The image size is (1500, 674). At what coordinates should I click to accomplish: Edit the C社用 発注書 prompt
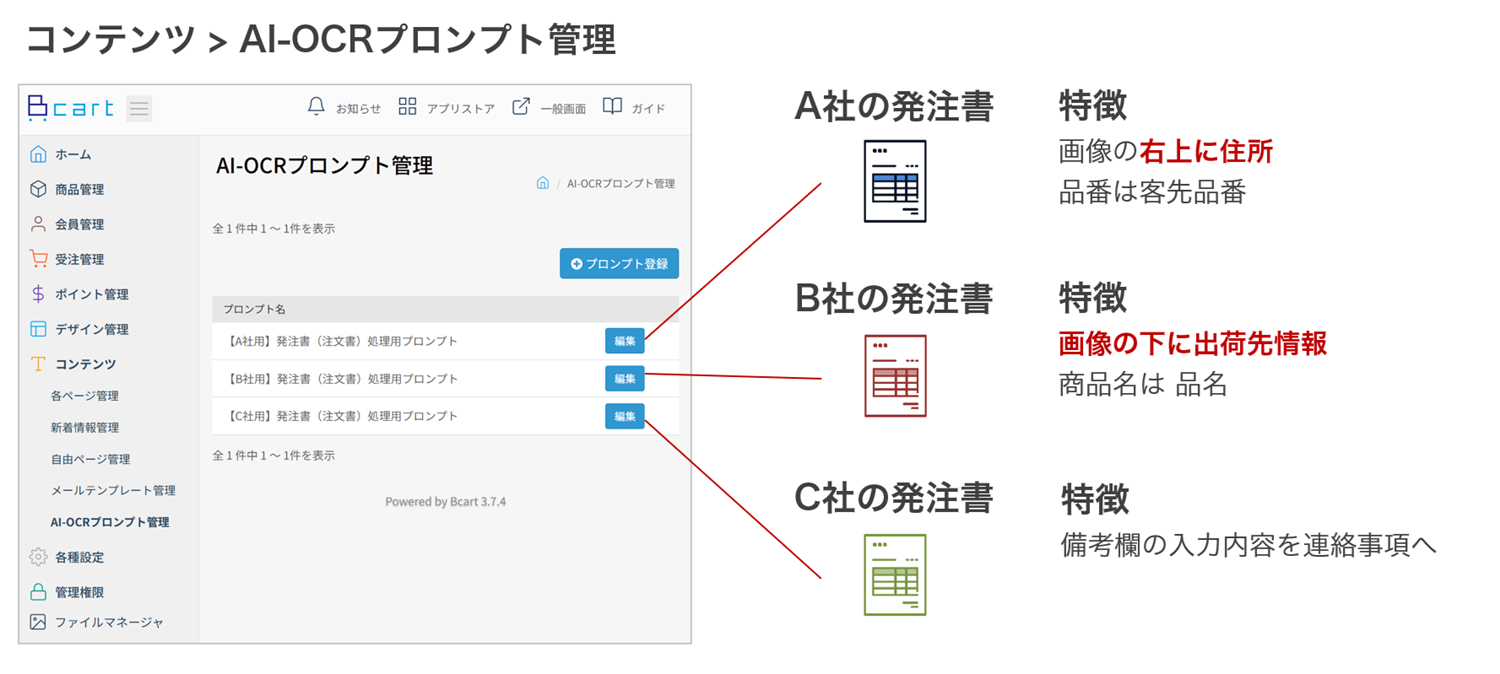click(625, 416)
